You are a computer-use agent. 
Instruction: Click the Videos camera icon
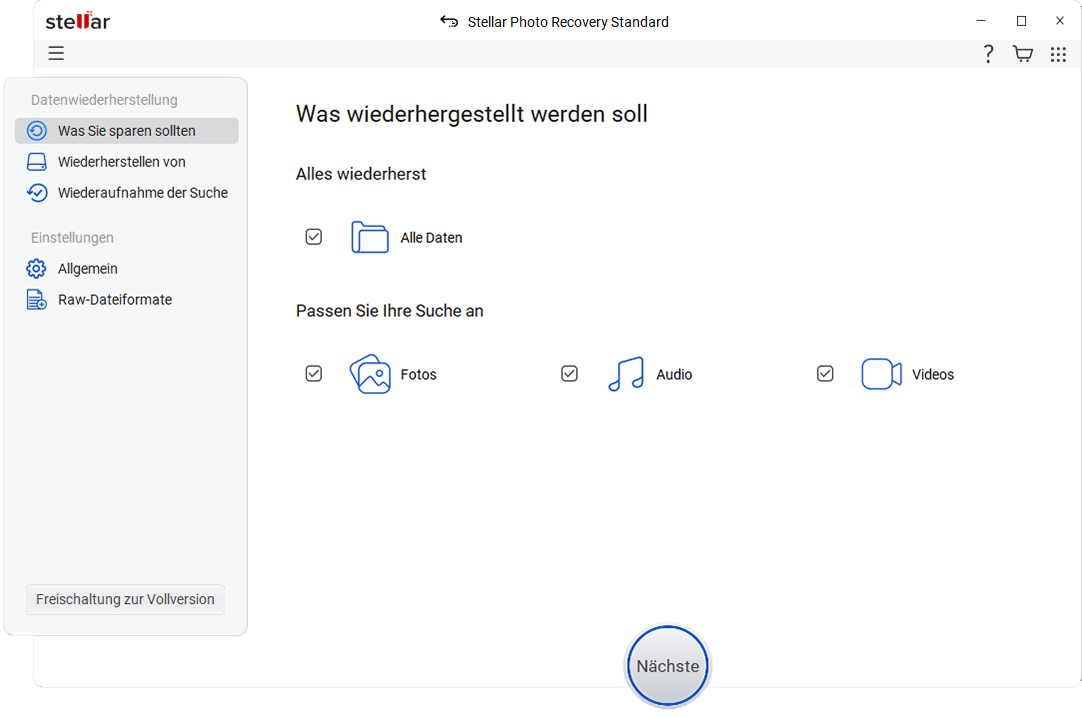(x=881, y=374)
